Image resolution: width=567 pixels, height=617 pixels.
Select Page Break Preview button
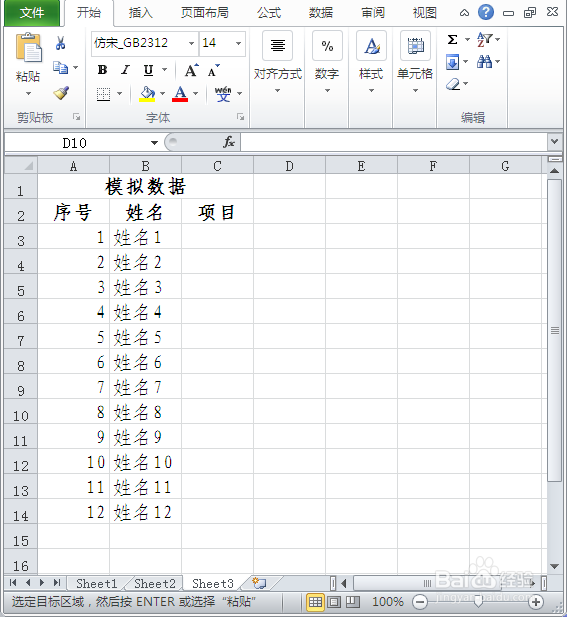[x=352, y=602]
